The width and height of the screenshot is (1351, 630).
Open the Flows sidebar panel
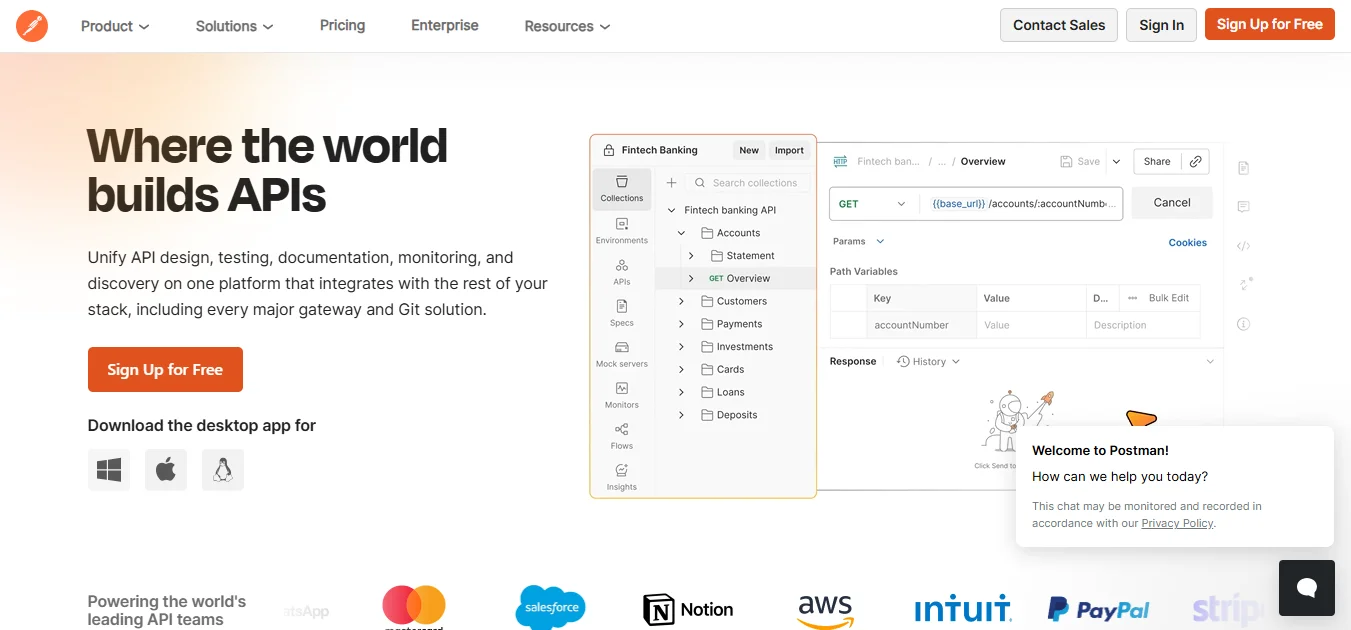[622, 436]
